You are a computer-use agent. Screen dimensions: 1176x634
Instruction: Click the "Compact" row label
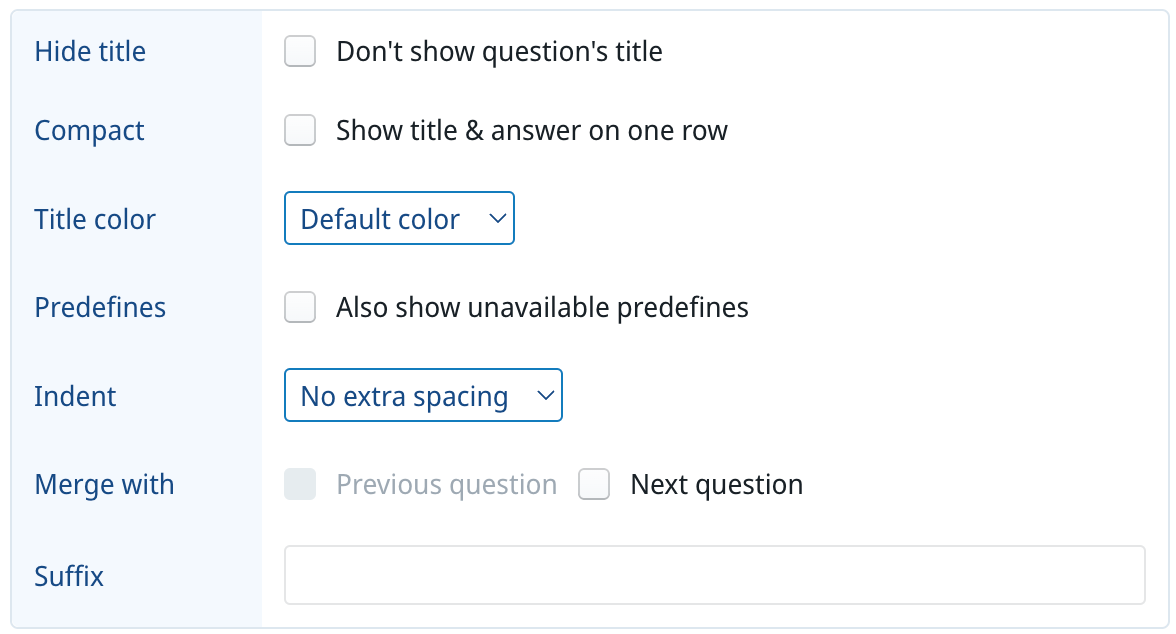coord(89,130)
